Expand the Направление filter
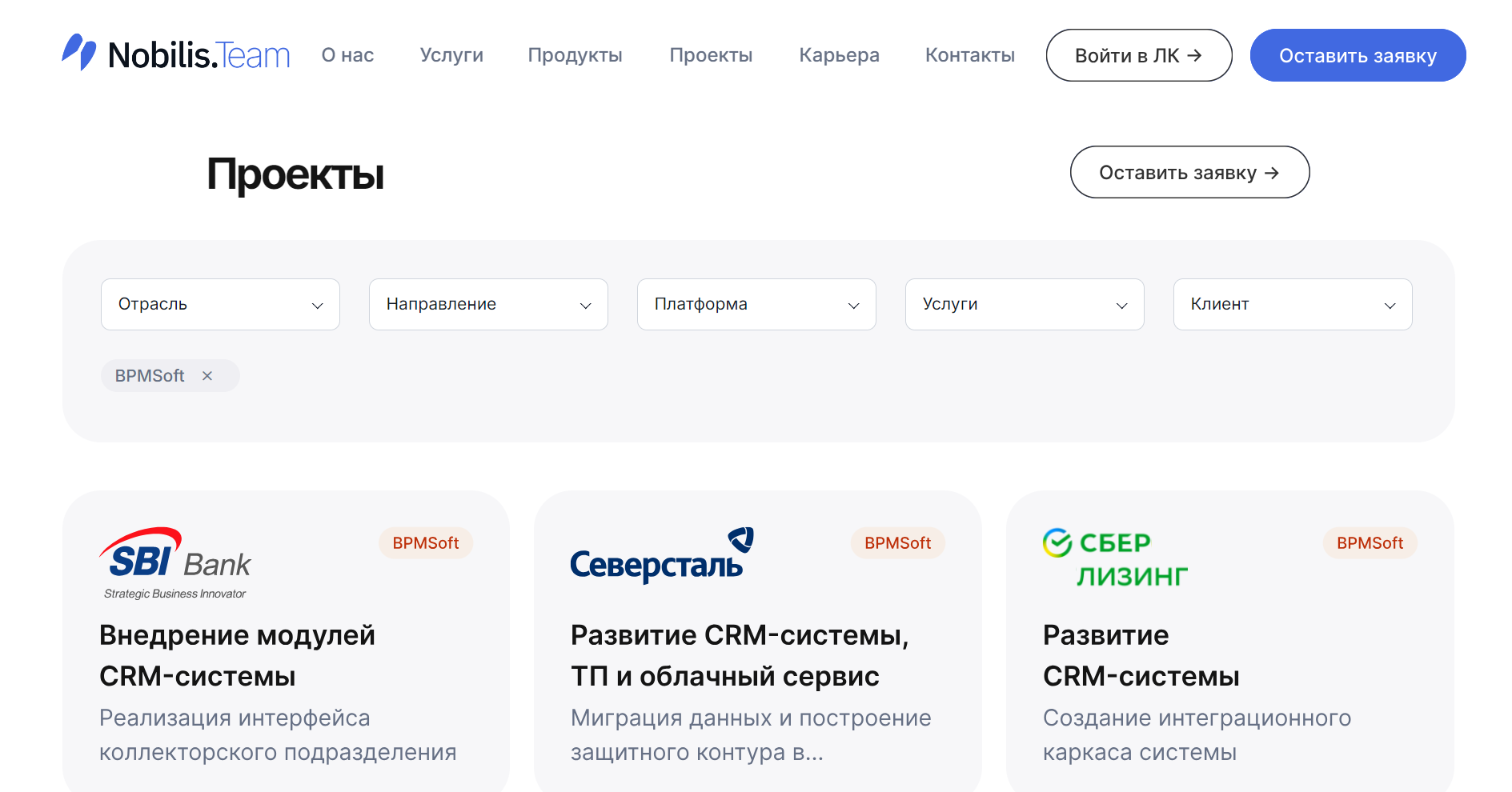This screenshot has height=792, width=1512. click(x=487, y=304)
